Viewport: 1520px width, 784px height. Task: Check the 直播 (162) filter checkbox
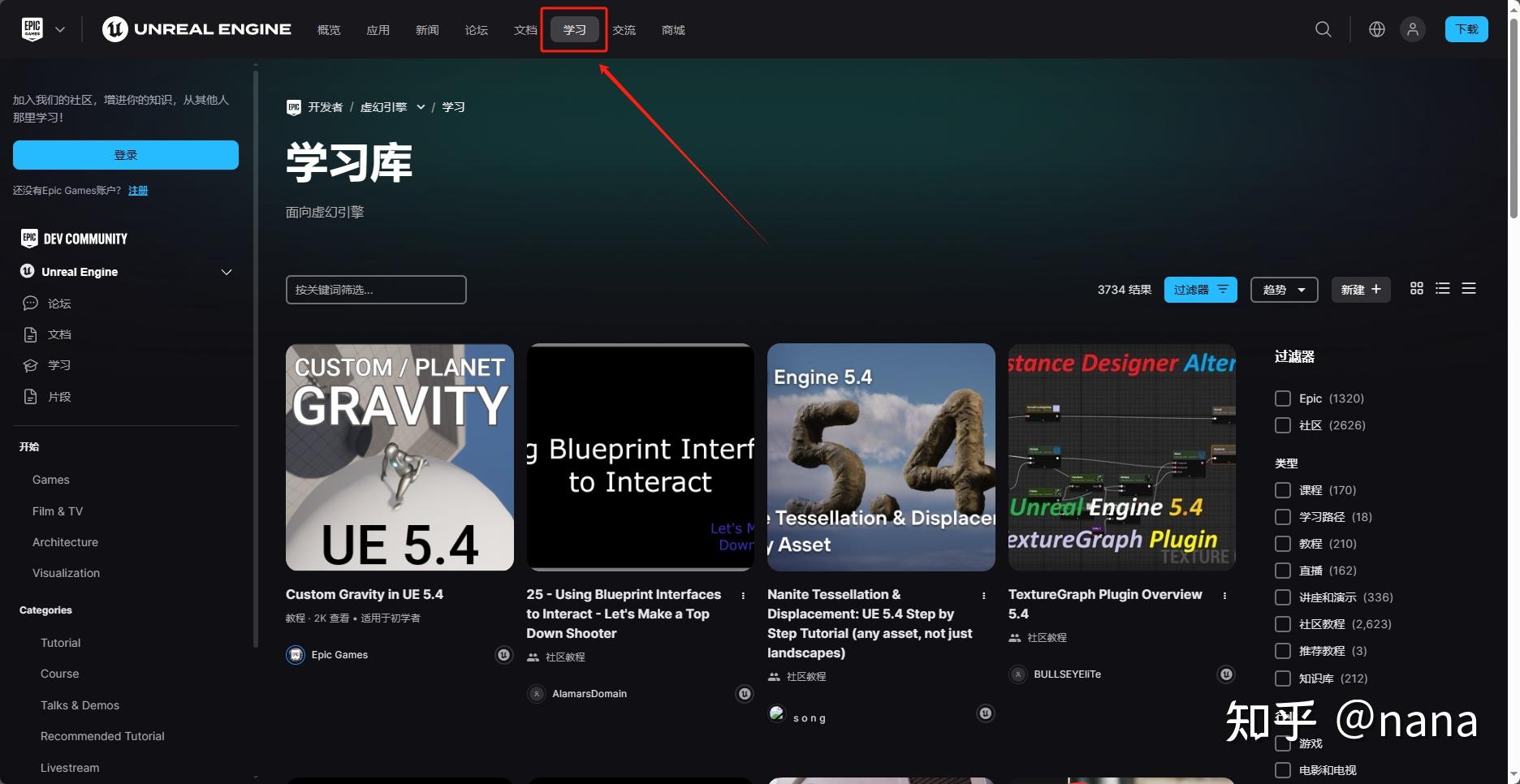(x=1283, y=571)
